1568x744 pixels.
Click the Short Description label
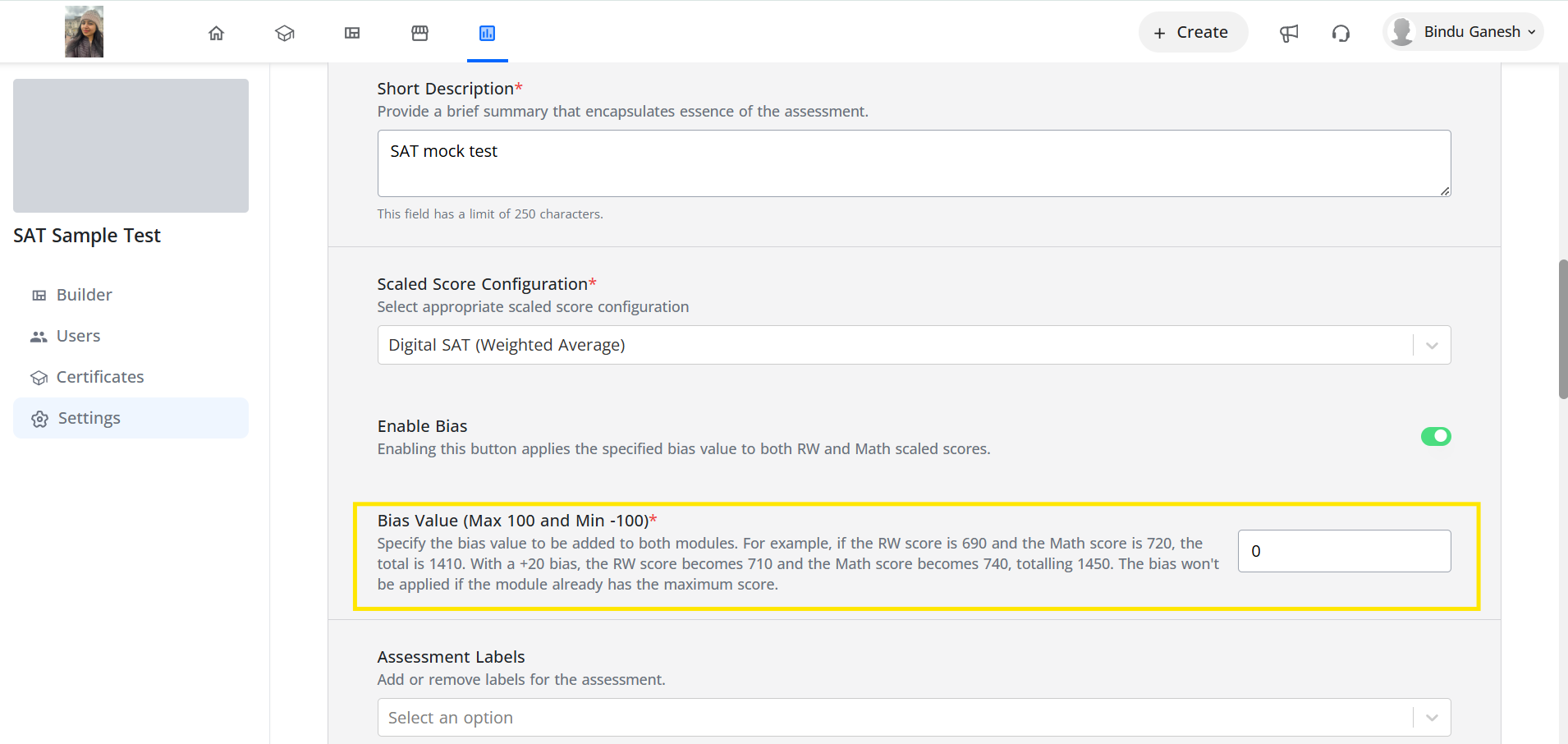tap(450, 89)
